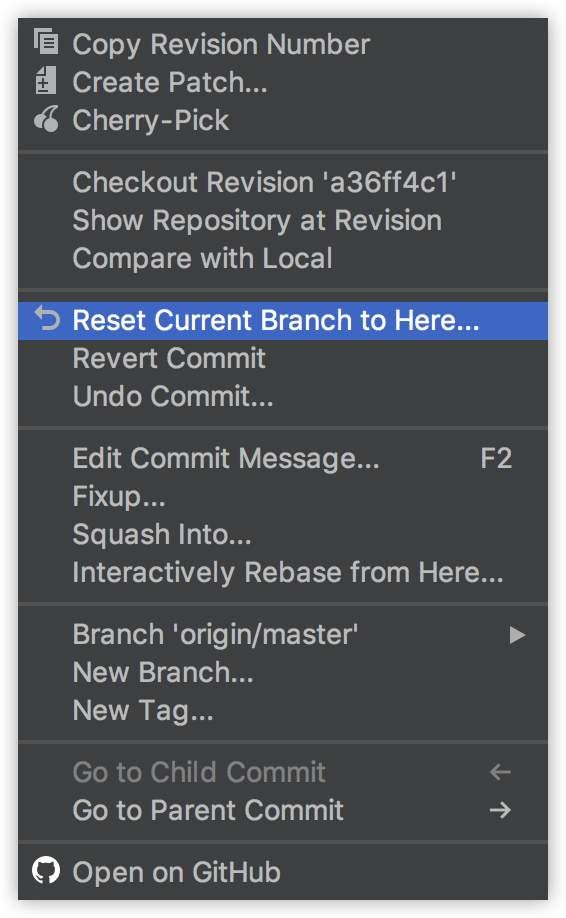Select the Fixup... option

283,496
